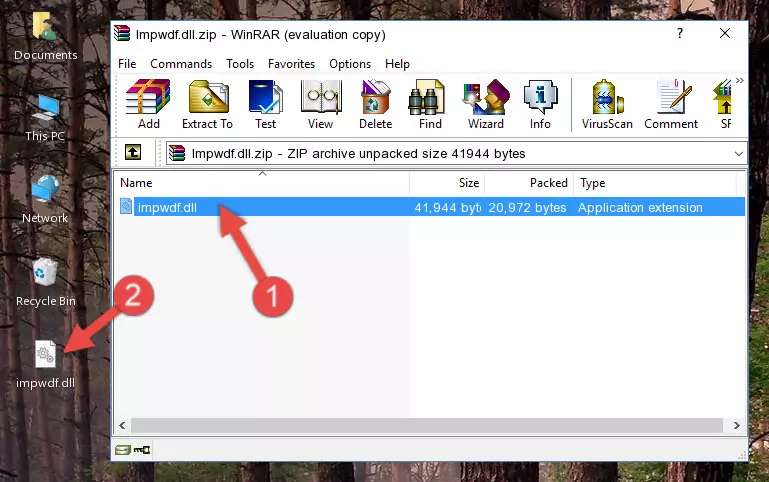Click the Add toolbar icon
Viewport: 769px width, 482px height.
148,104
